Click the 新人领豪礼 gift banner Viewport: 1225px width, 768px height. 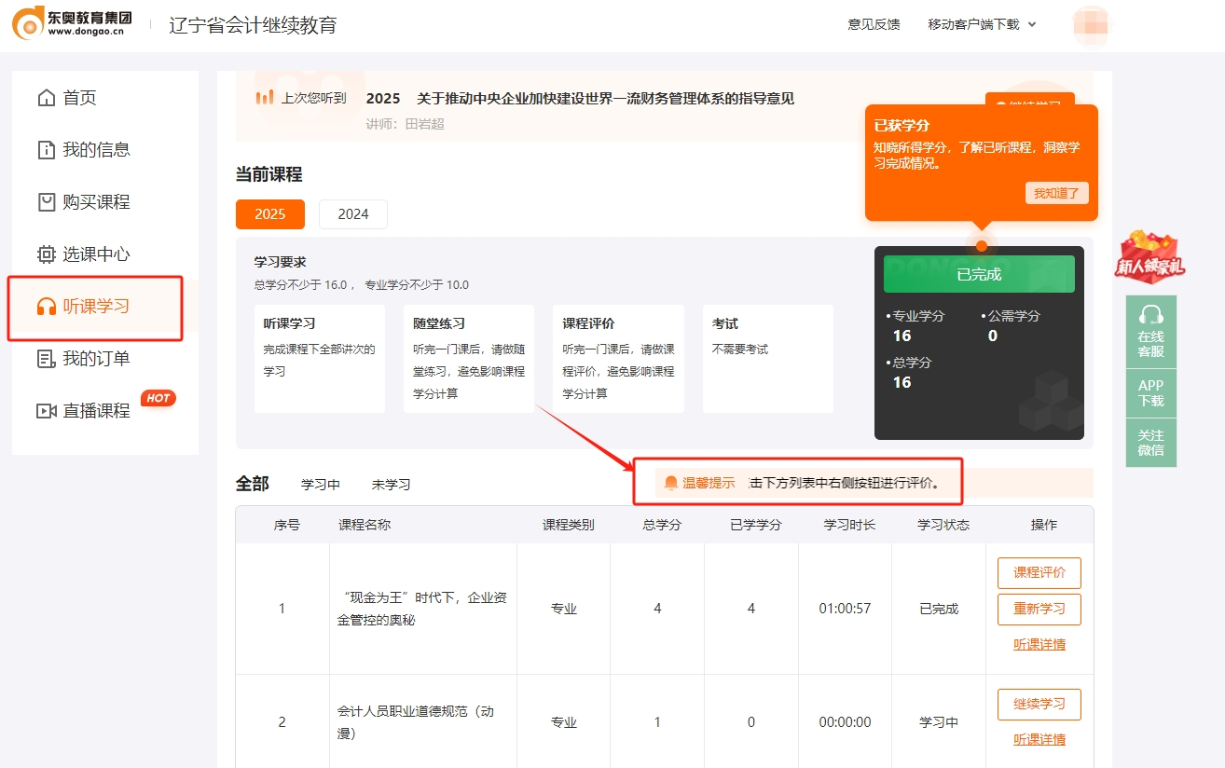(x=1150, y=258)
